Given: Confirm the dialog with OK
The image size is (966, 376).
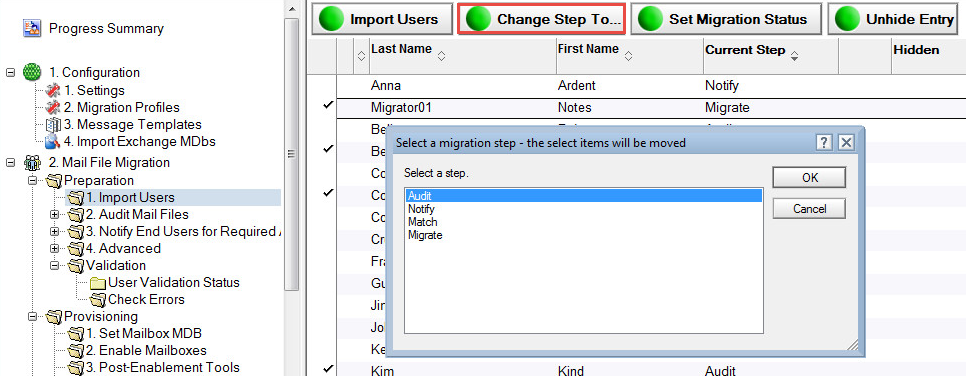Looking at the screenshot, I should 810,178.
